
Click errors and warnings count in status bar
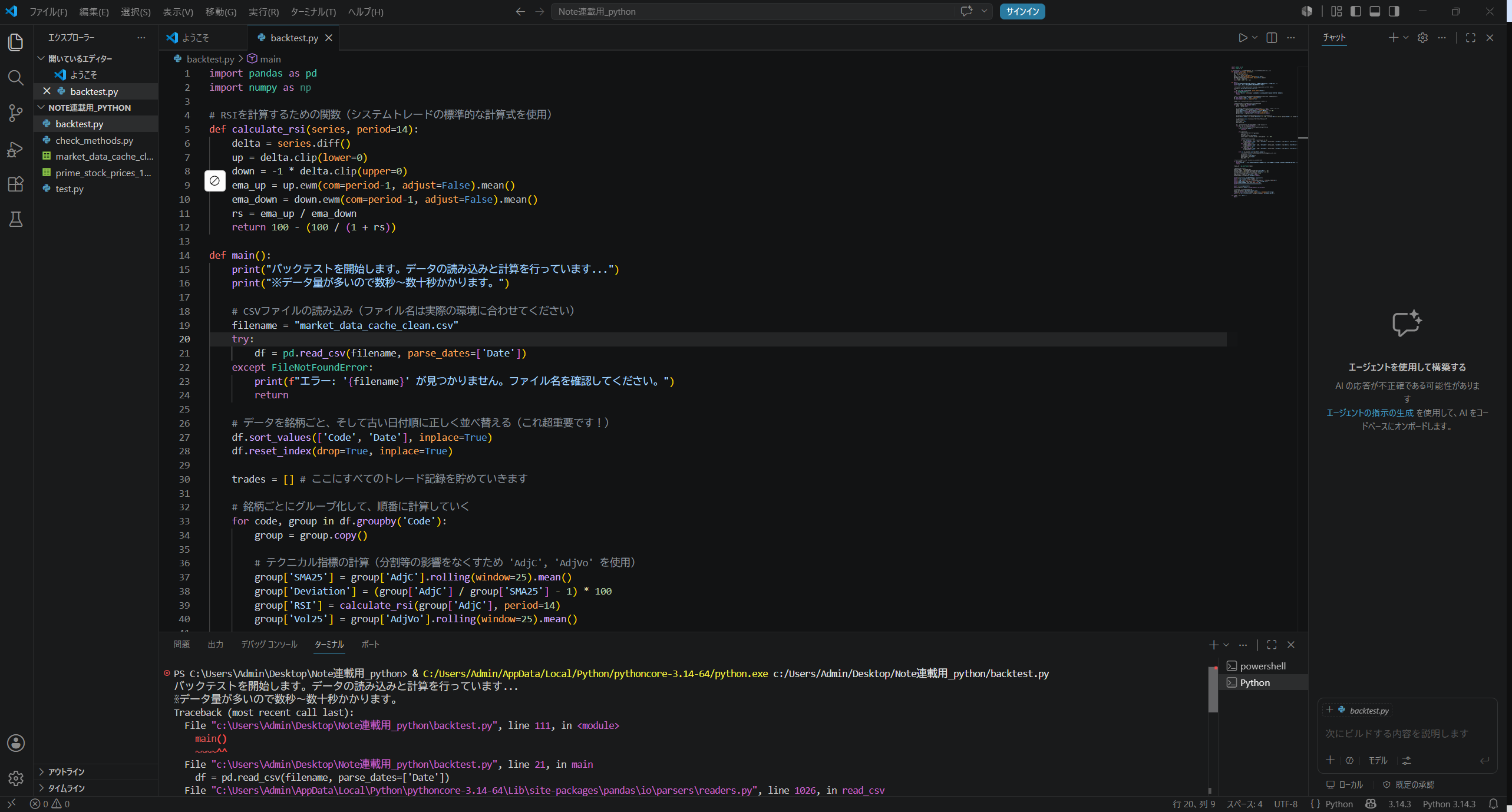[x=50, y=804]
